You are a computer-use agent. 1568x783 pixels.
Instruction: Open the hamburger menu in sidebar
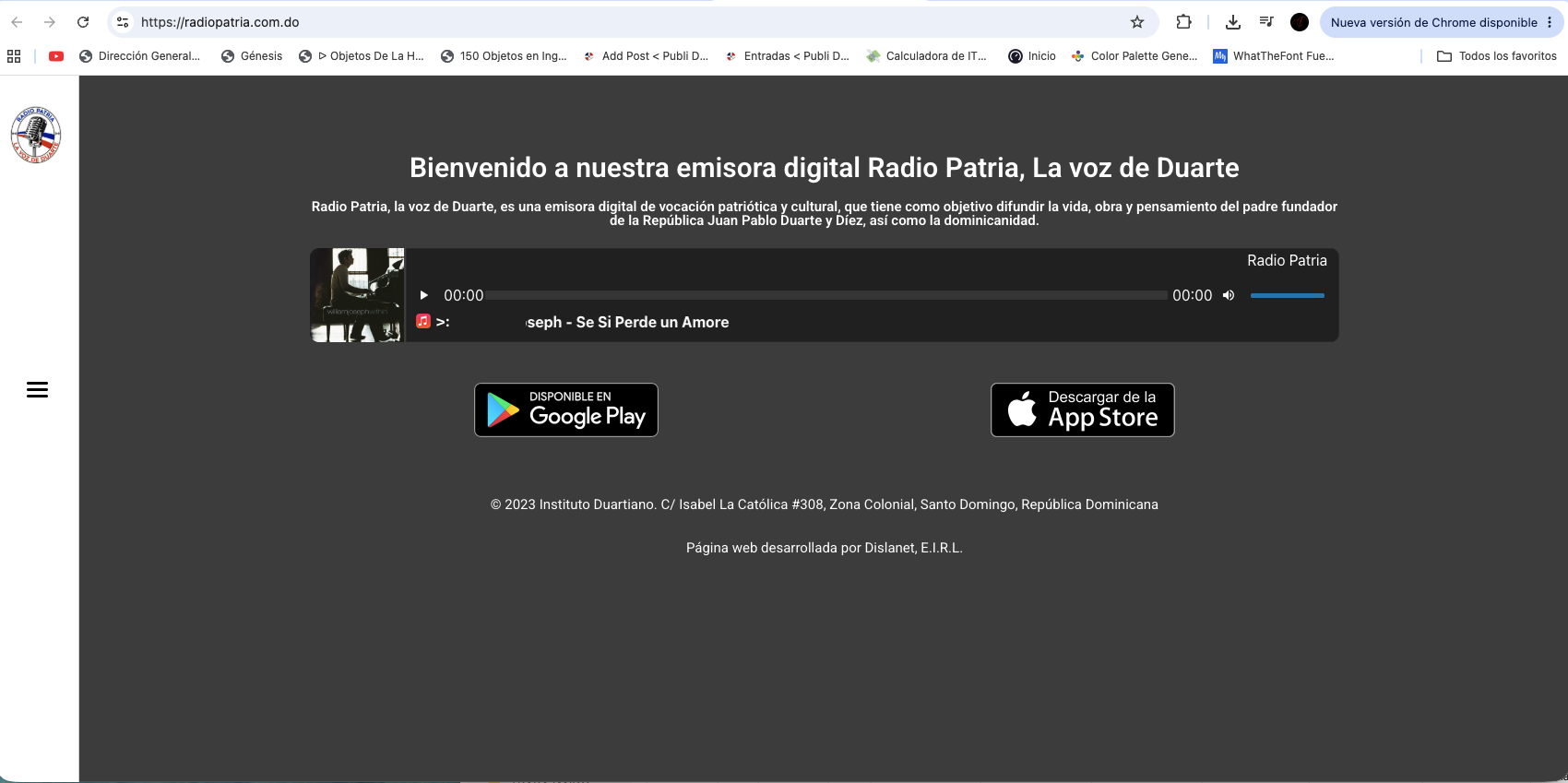click(37, 390)
